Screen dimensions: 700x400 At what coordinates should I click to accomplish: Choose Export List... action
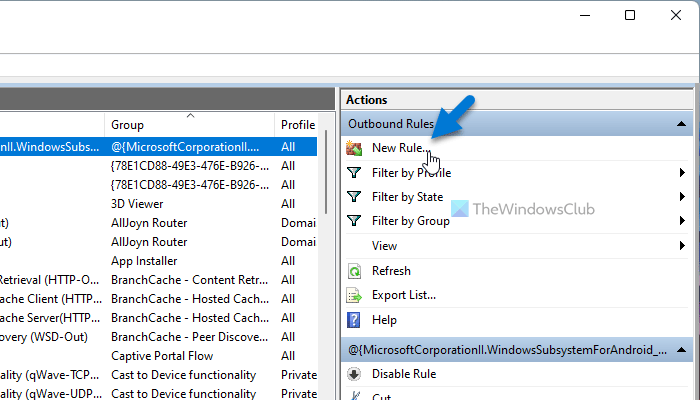(x=404, y=295)
